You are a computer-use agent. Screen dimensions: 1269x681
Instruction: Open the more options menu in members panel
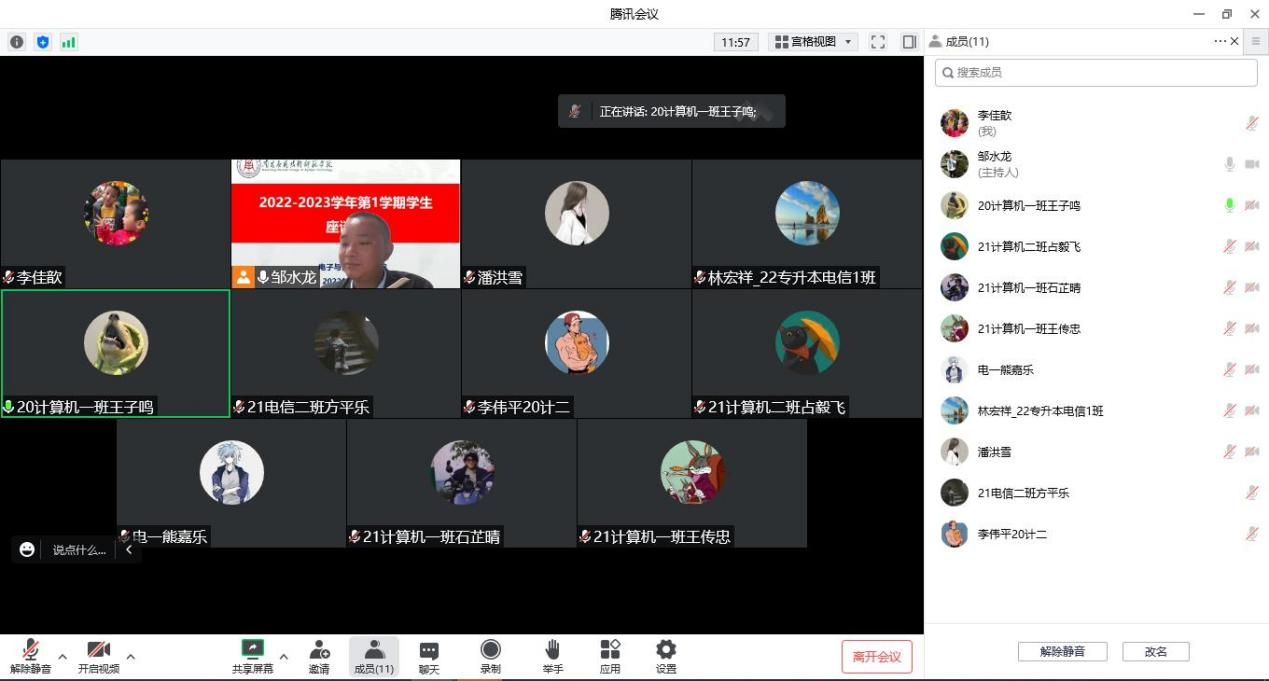pyautogui.click(x=1220, y=41)
